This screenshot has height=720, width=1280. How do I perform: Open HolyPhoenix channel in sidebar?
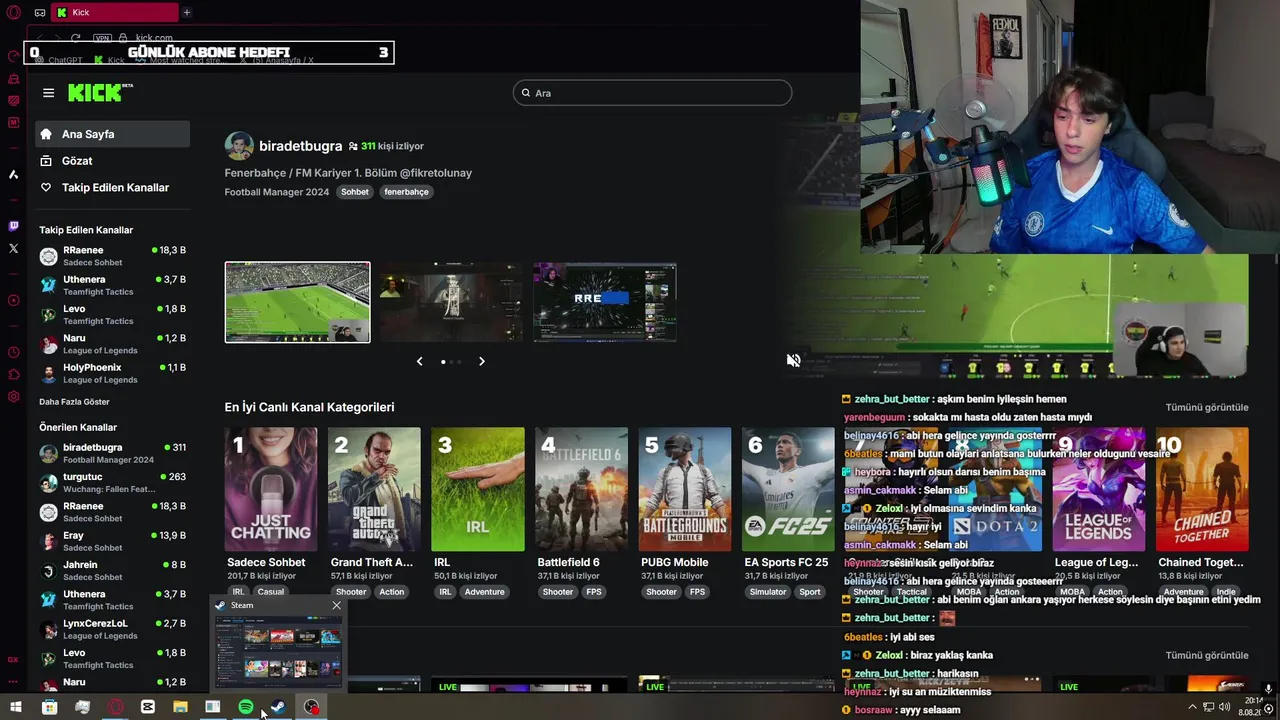click(112, 373)
